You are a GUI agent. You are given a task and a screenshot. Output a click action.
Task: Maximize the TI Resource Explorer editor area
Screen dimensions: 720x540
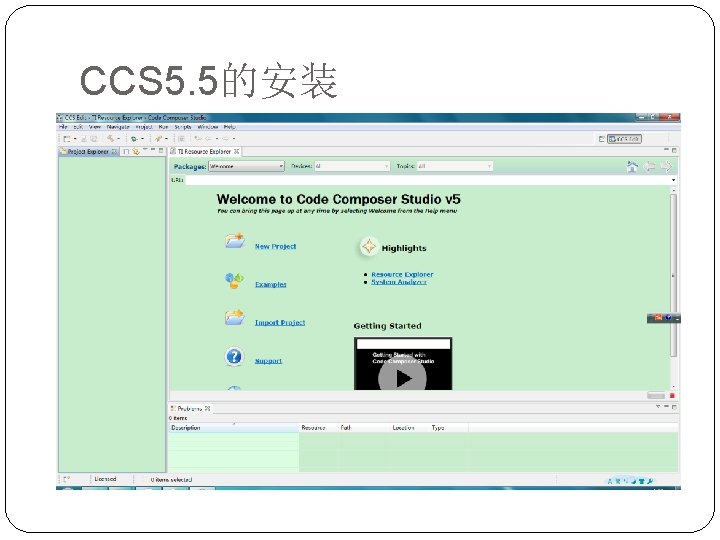point(674,150)
